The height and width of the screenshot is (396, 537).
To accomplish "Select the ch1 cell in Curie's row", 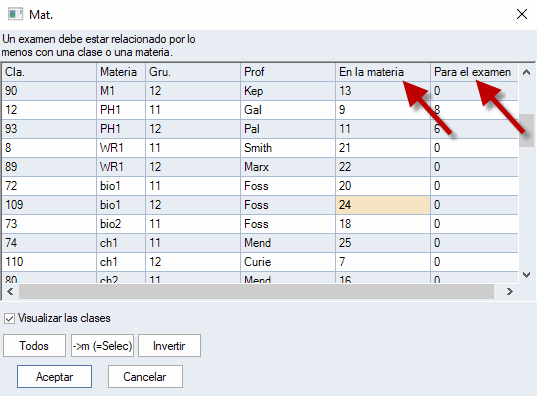I will click(121, 262).
